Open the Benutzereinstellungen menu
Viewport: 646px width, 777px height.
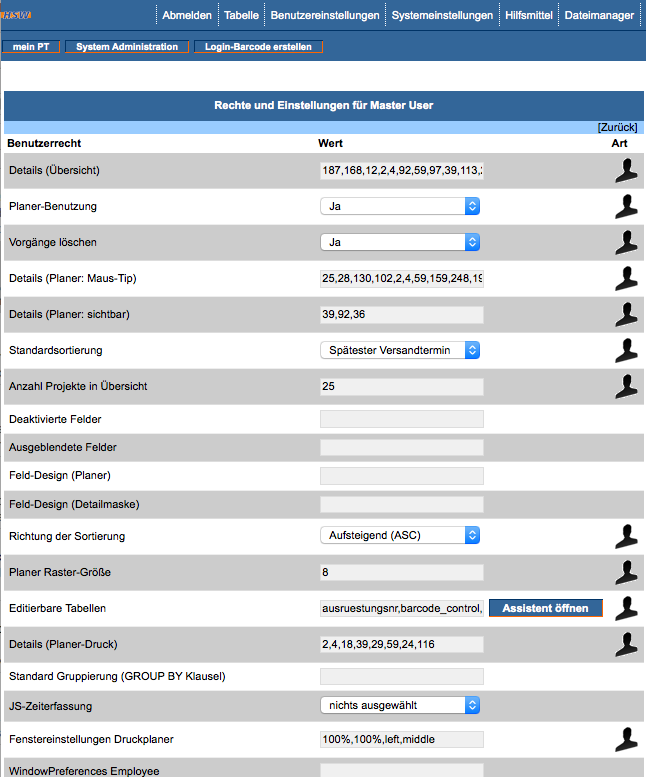coord(325,15)
